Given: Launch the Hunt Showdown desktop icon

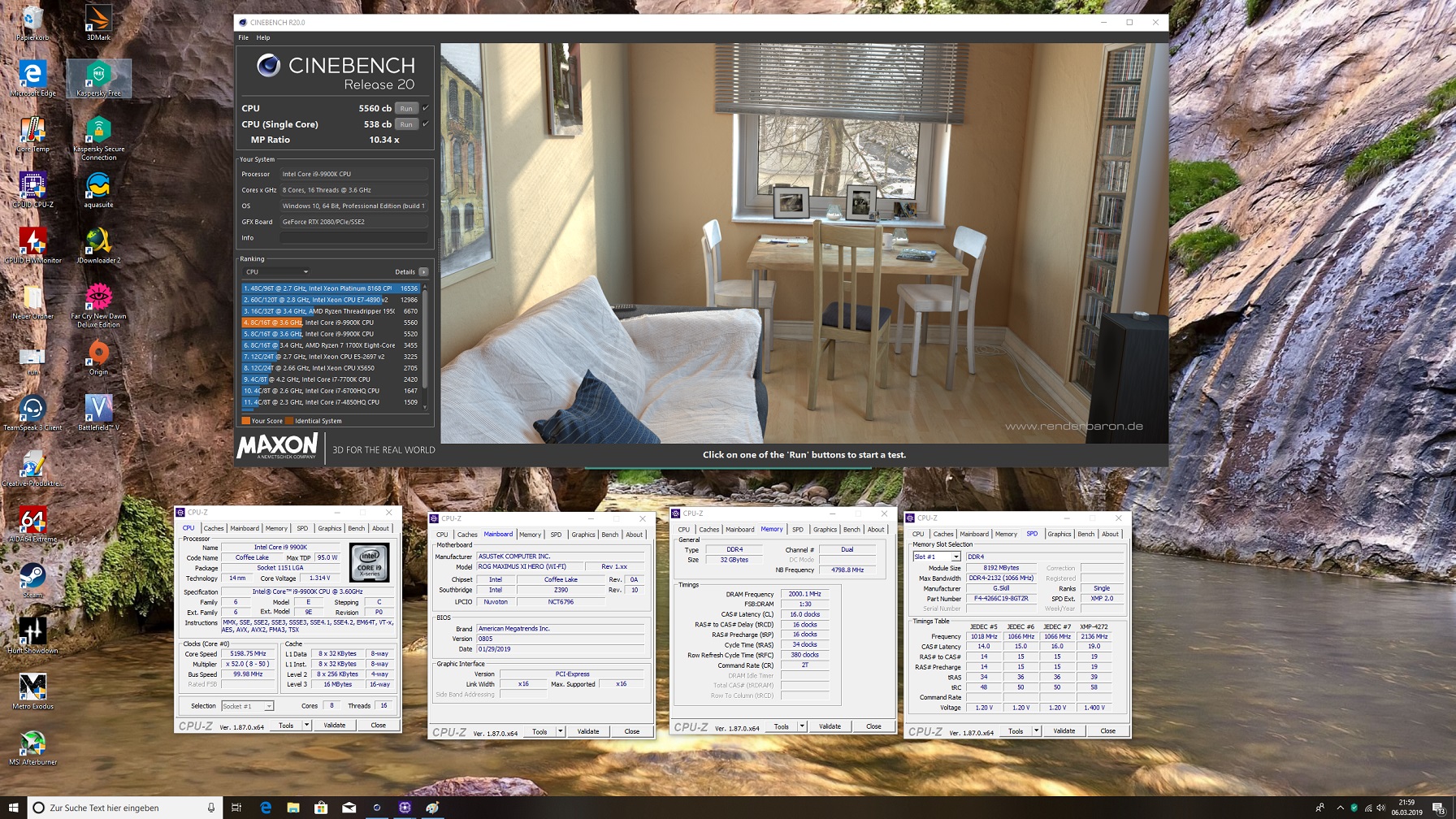Looking at the screenshot, I should pos(32,636).
